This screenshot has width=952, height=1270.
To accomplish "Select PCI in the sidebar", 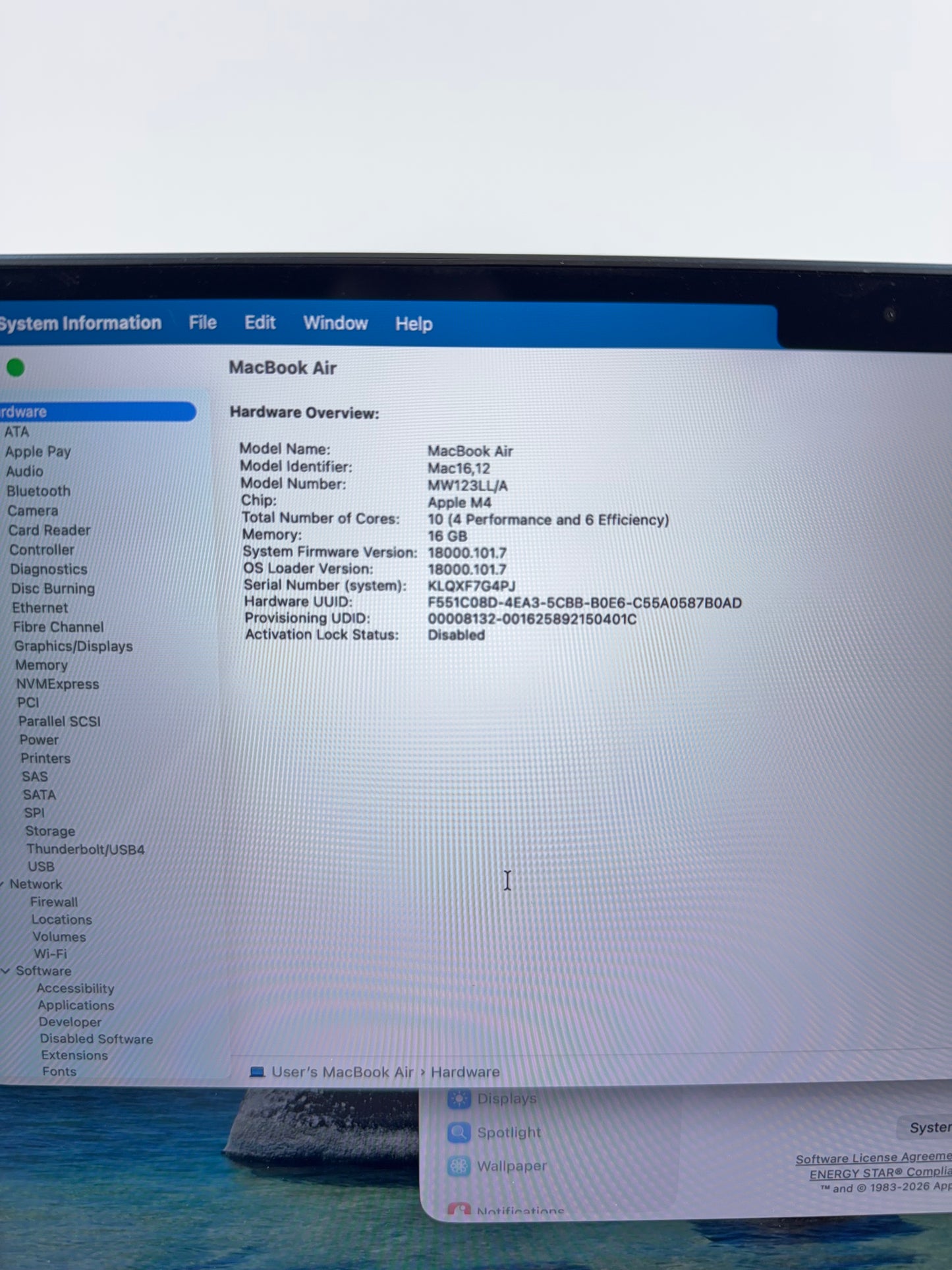I will [x=28, y=703].
